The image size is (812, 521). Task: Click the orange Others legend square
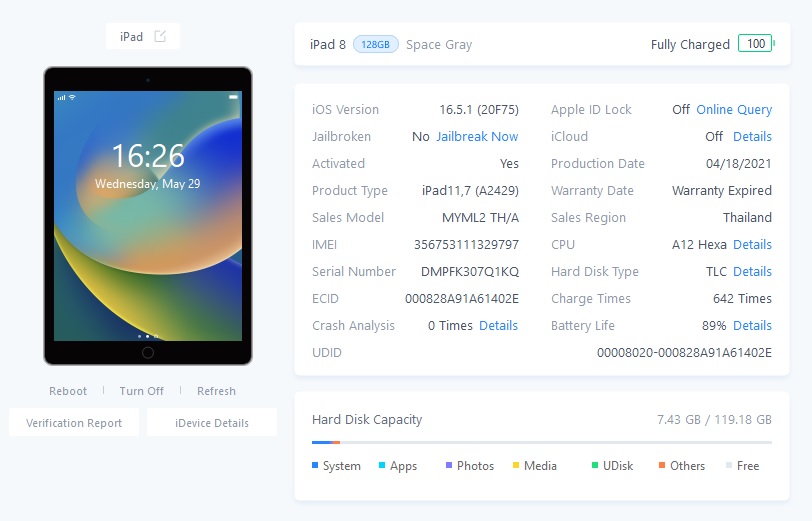point(662,465)
